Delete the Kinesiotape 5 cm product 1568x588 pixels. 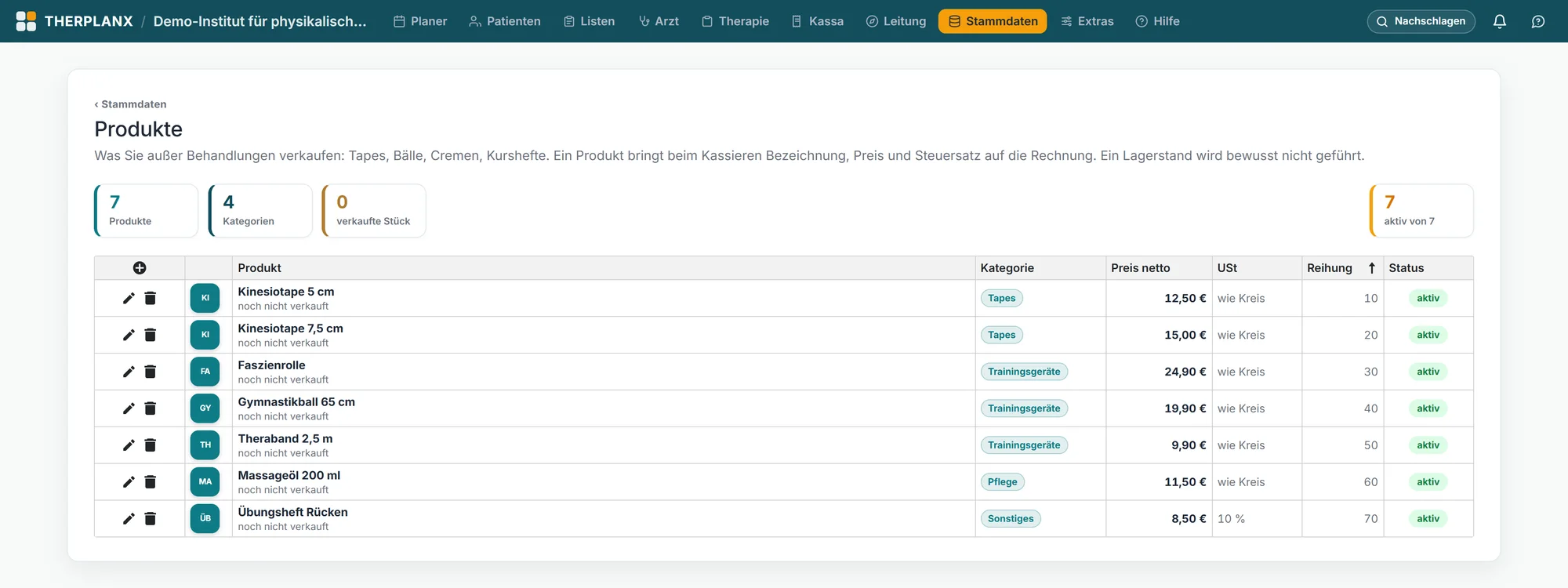click(x=151, y=298)
